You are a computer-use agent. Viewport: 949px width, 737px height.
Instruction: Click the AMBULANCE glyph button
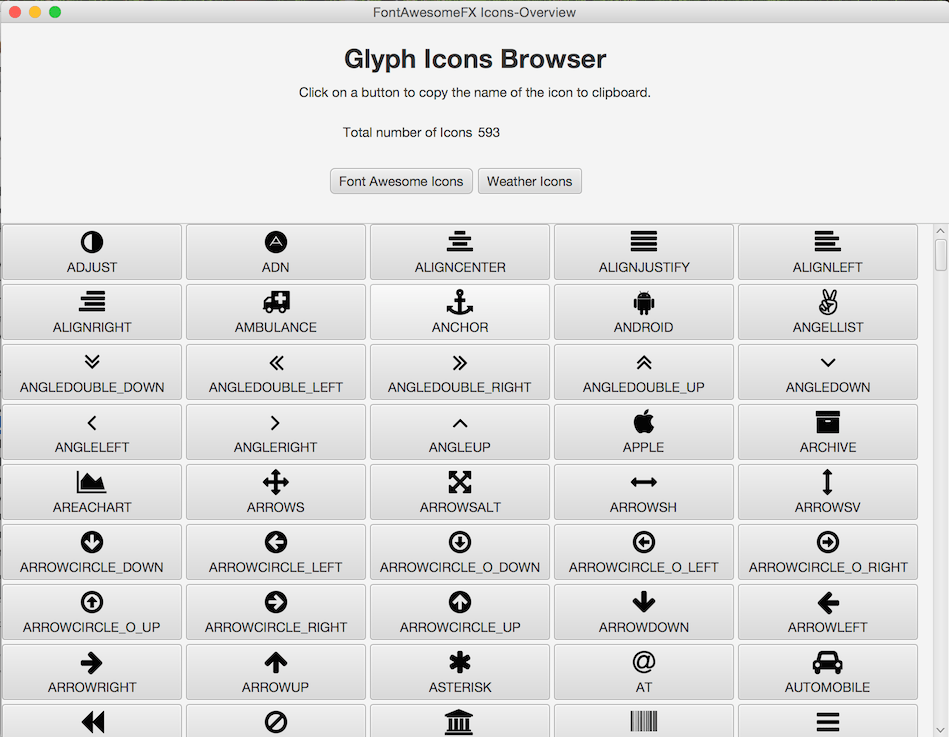pyautogui.click(x=276, y=312)
